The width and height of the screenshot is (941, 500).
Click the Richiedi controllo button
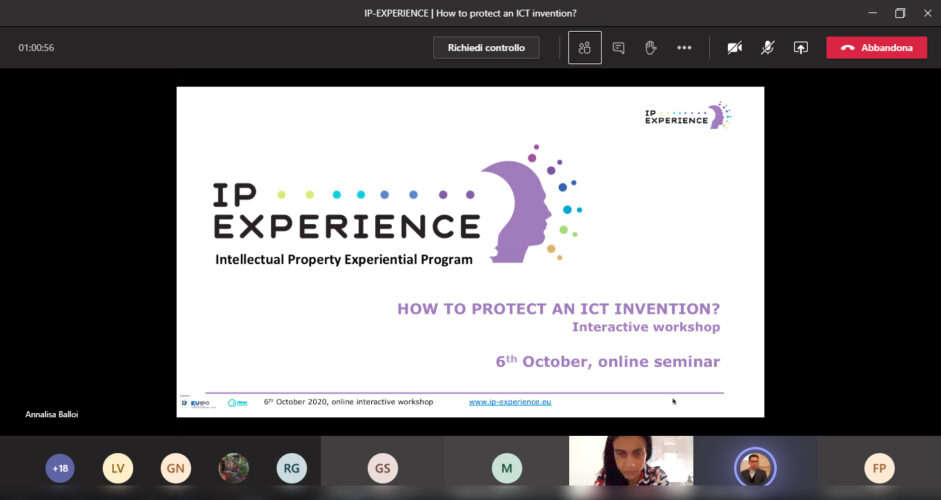[x=486, y=47]
